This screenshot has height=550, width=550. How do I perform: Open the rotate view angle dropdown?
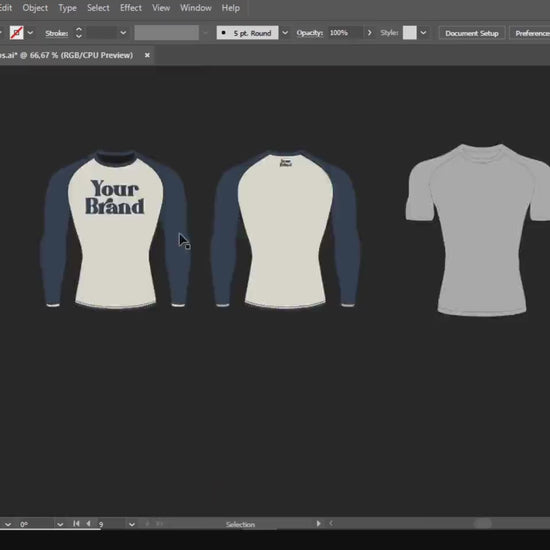coord(60,524)
